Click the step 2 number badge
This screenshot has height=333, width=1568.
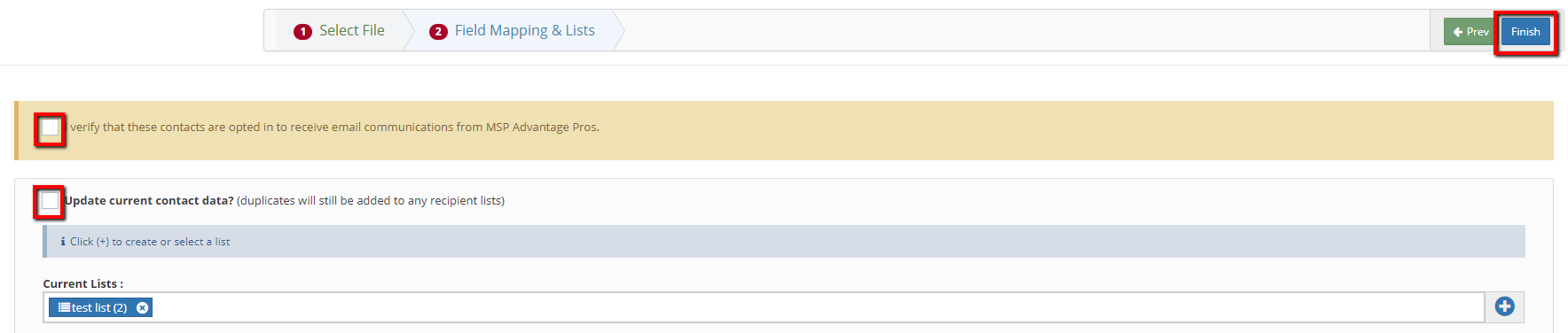[438, 31]
